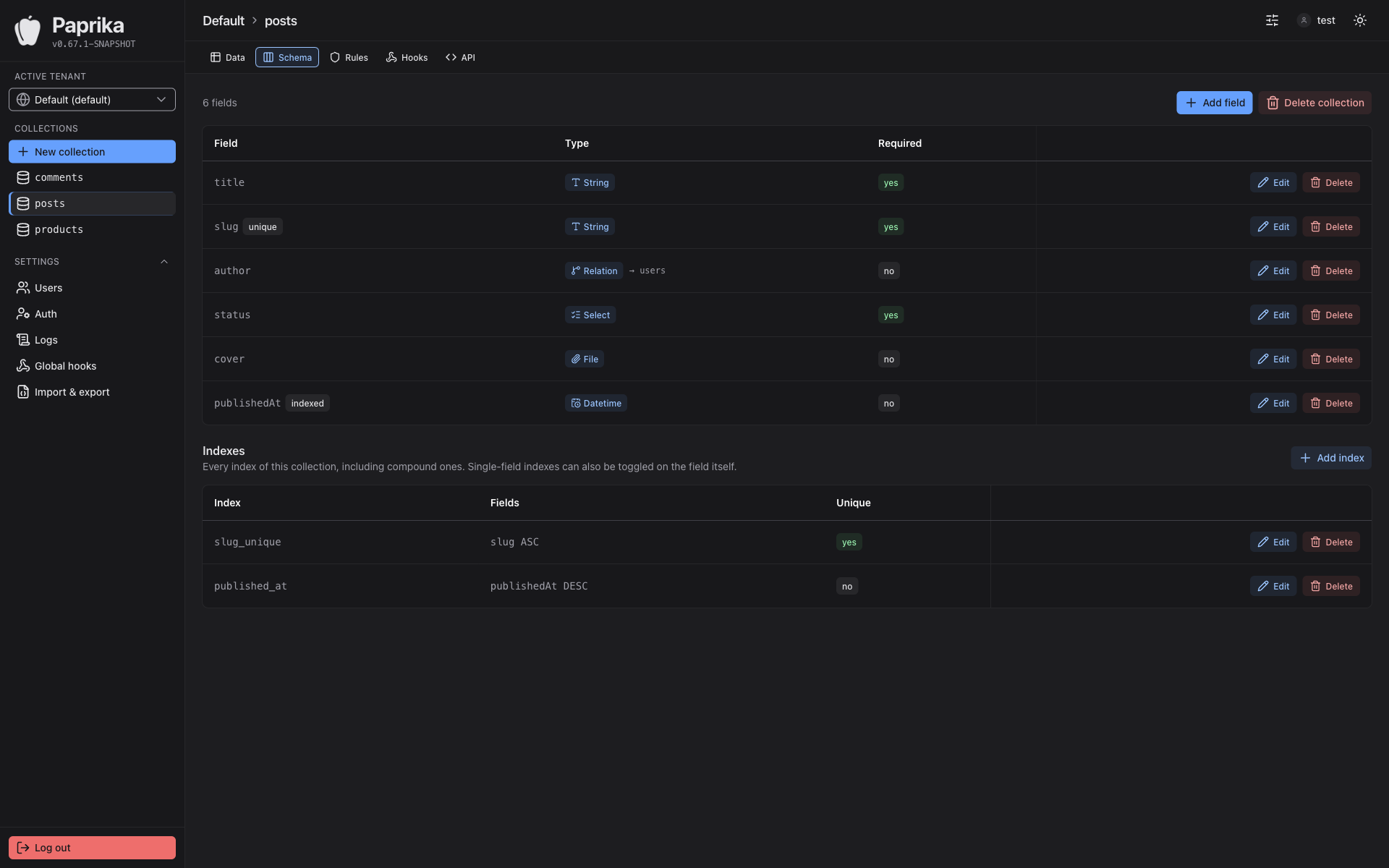
Task: Open Import & export page
Action: pyautogui.click(x=92, y=392)
